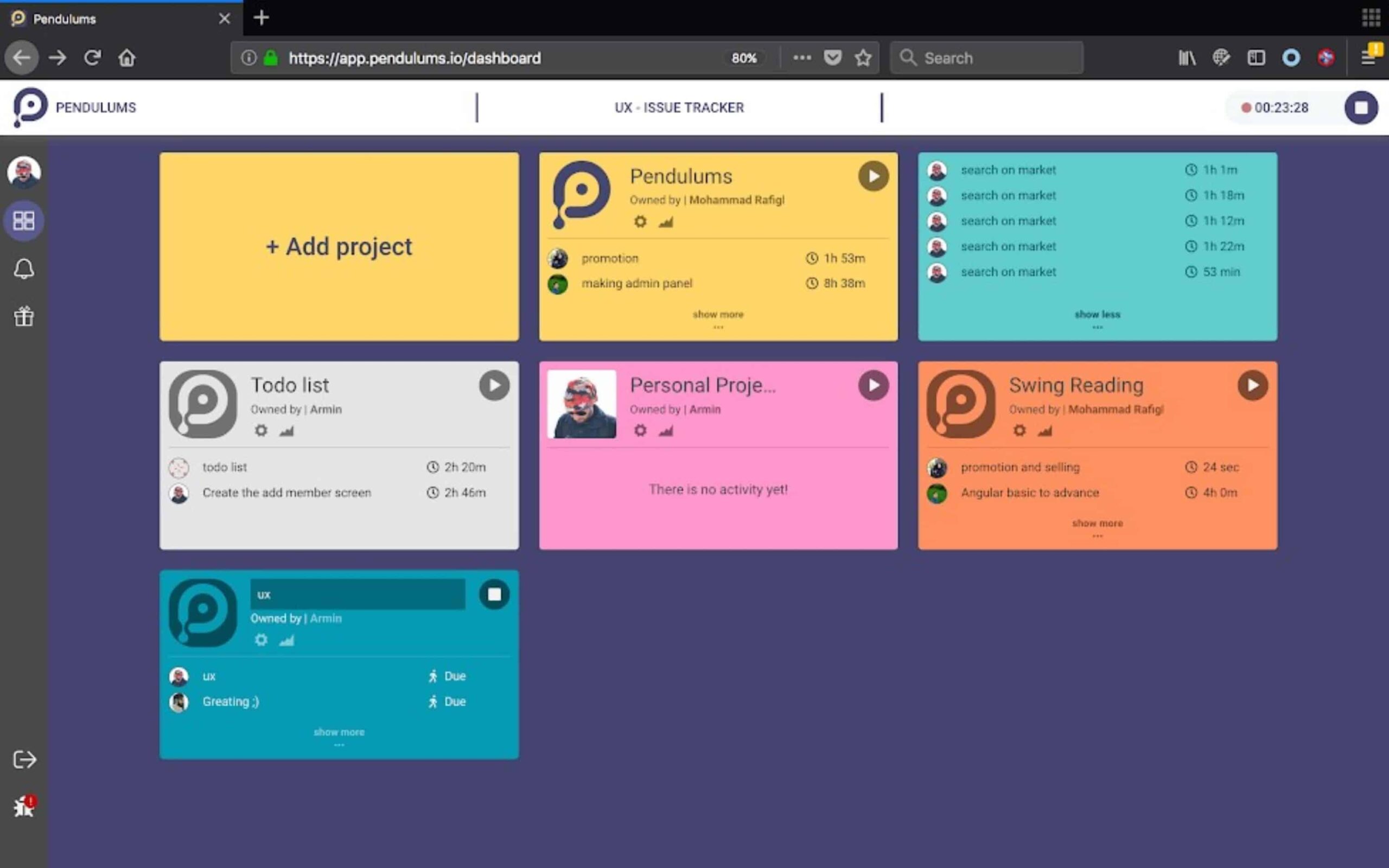
Task: Open stats chart icon on Swing Reading card
Action: (x=1044, y=431)
